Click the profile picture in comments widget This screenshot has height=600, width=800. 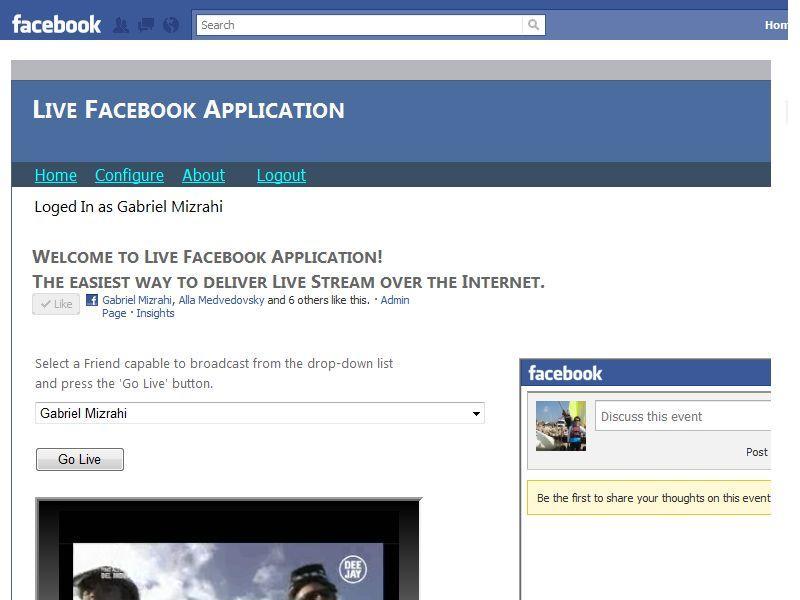[561, 426]
